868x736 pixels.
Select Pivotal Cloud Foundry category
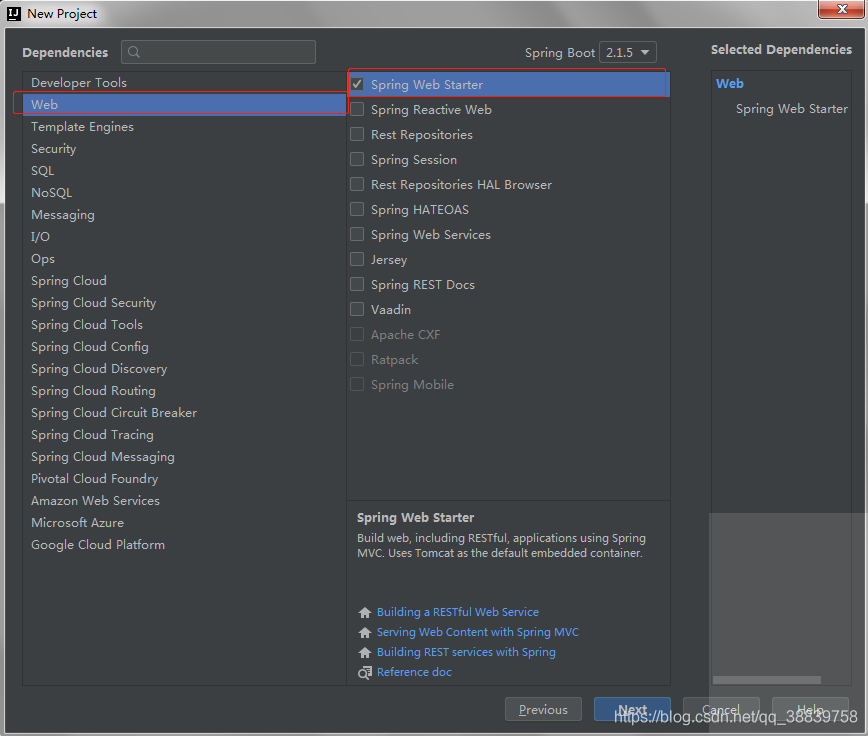(184, 479)
